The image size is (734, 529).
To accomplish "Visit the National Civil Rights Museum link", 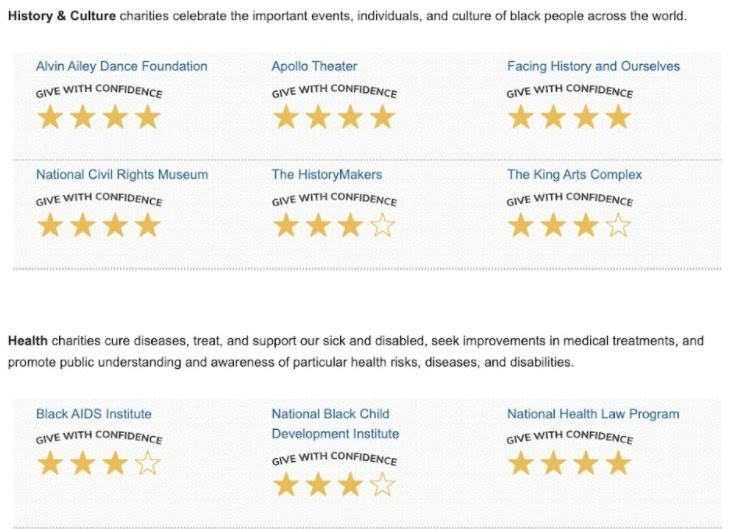I will [122, 174].
